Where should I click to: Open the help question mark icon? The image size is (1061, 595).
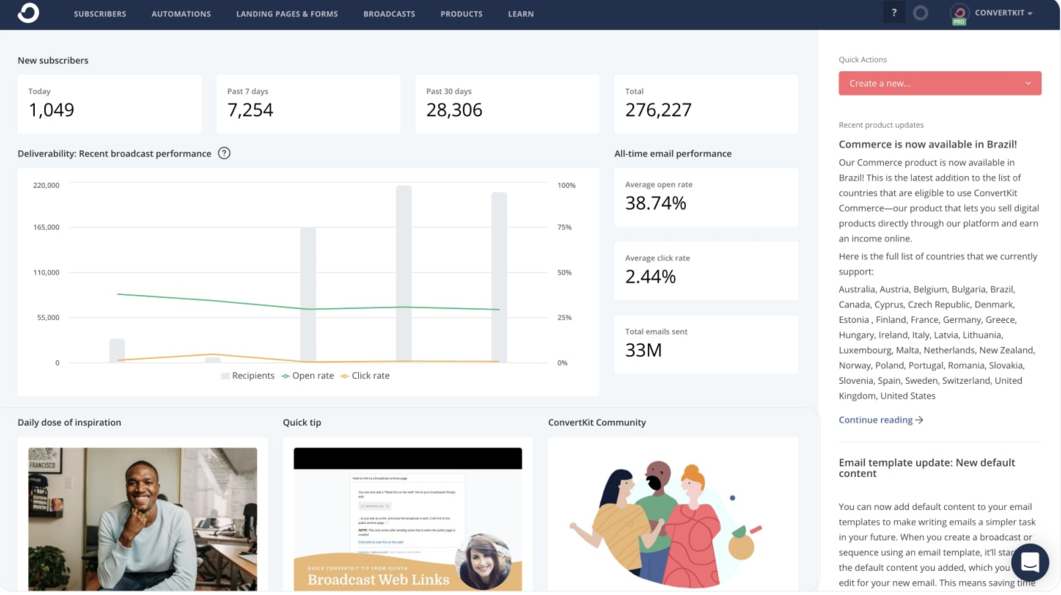click(894, 13)
